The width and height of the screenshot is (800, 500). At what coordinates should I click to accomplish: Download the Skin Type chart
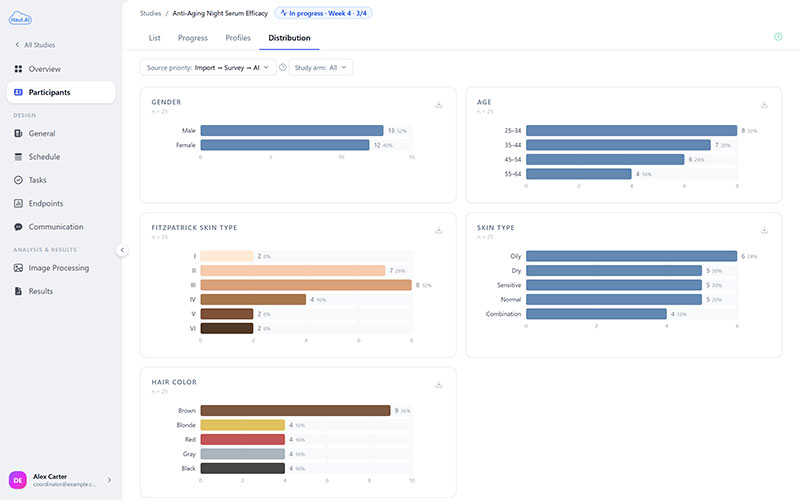coord(764,230)
